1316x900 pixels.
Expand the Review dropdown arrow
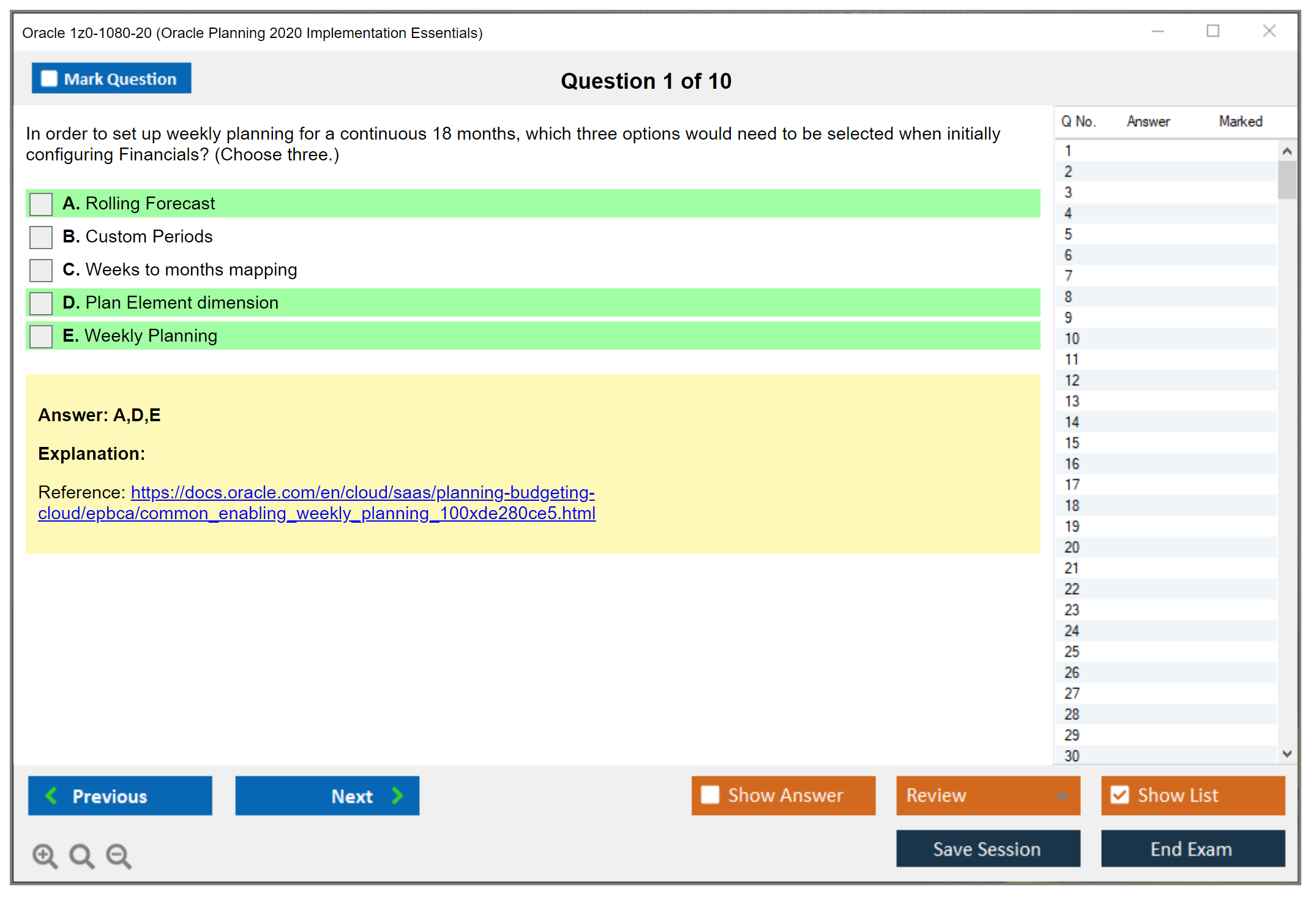(1063, 795)
